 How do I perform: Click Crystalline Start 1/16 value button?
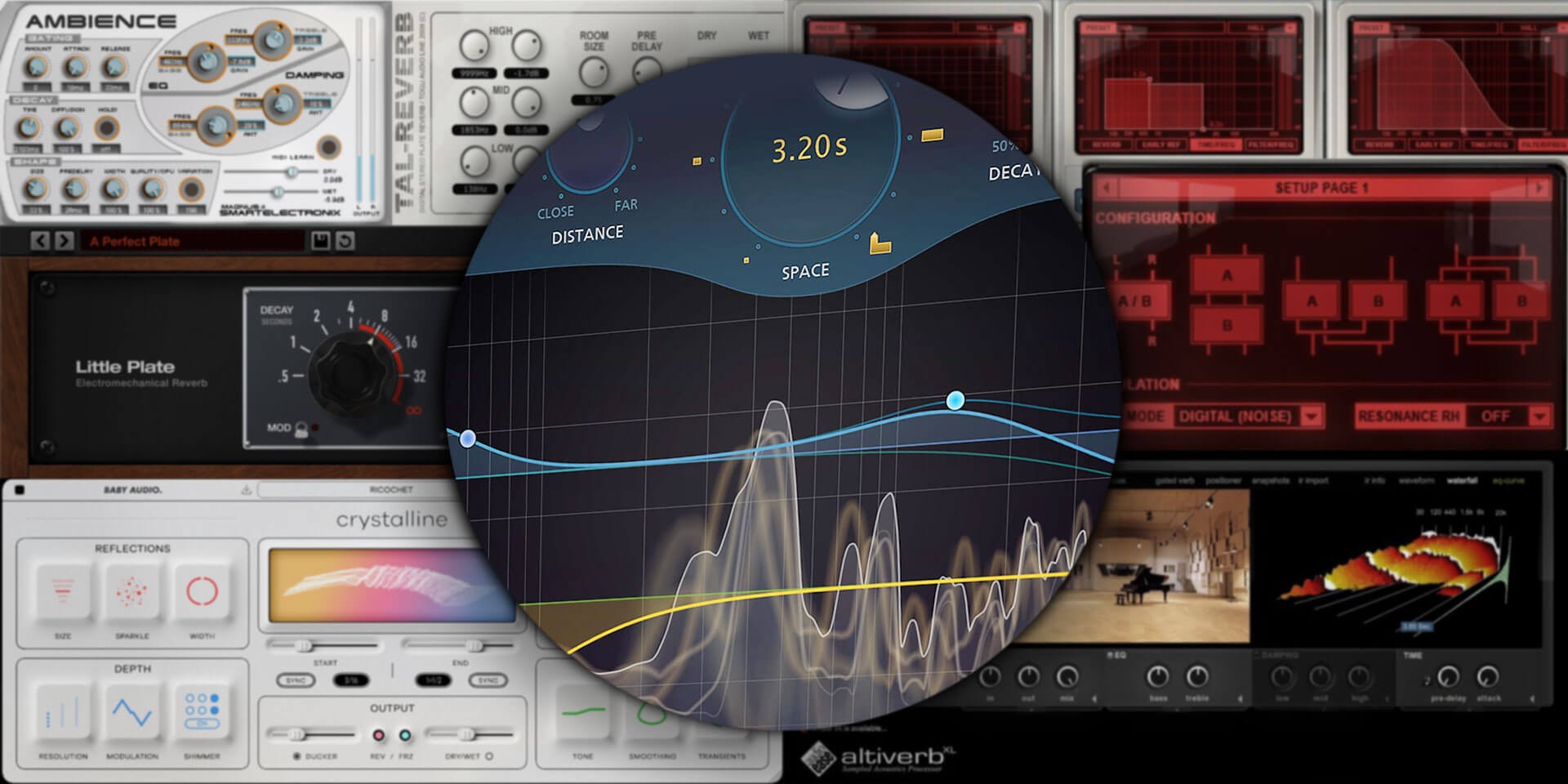[x=350, y=680]
